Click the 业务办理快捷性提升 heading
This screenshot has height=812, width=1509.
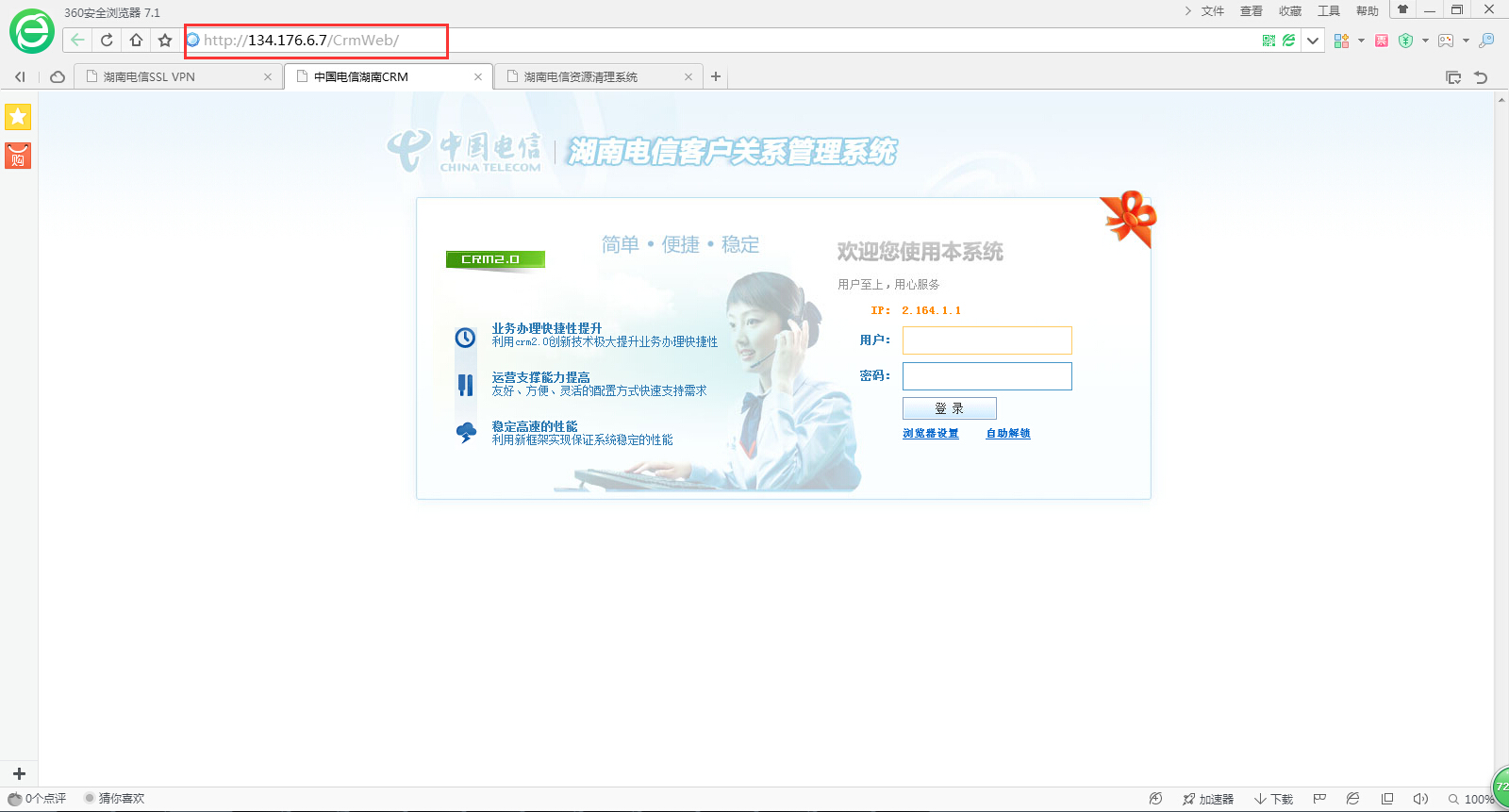coord(546,328)
